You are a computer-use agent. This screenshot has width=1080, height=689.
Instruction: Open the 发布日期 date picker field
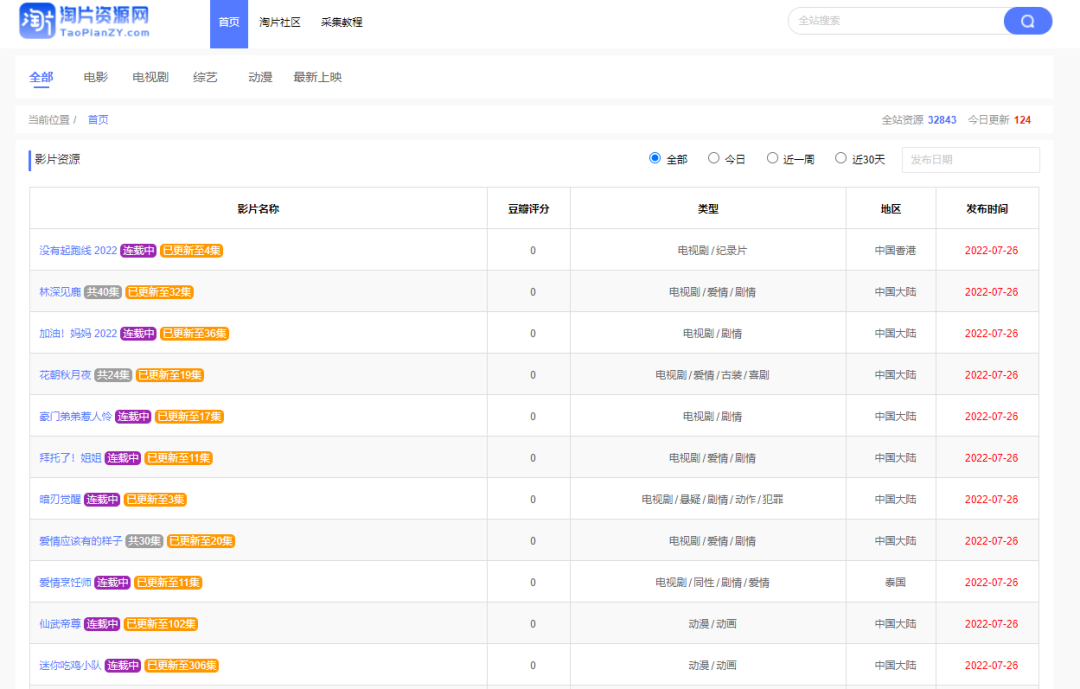[969, 160]
